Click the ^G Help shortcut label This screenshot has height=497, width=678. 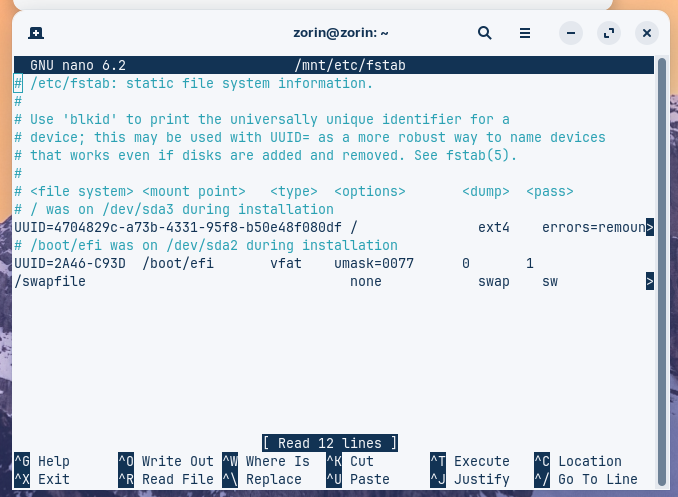click(42, 461)
